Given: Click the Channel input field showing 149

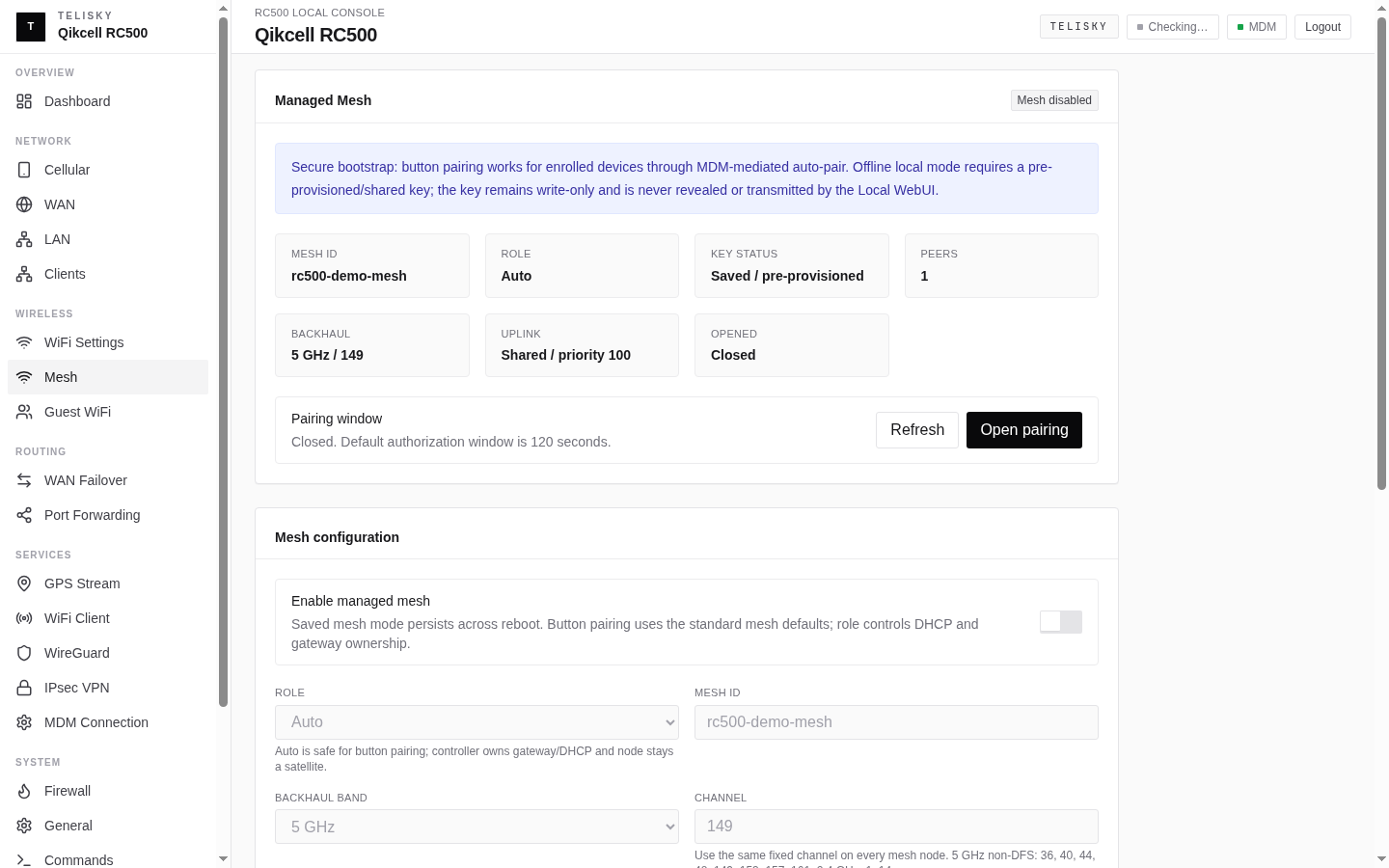Looking at the screenshot, I should pyautogui.click(x=896, y=827).
